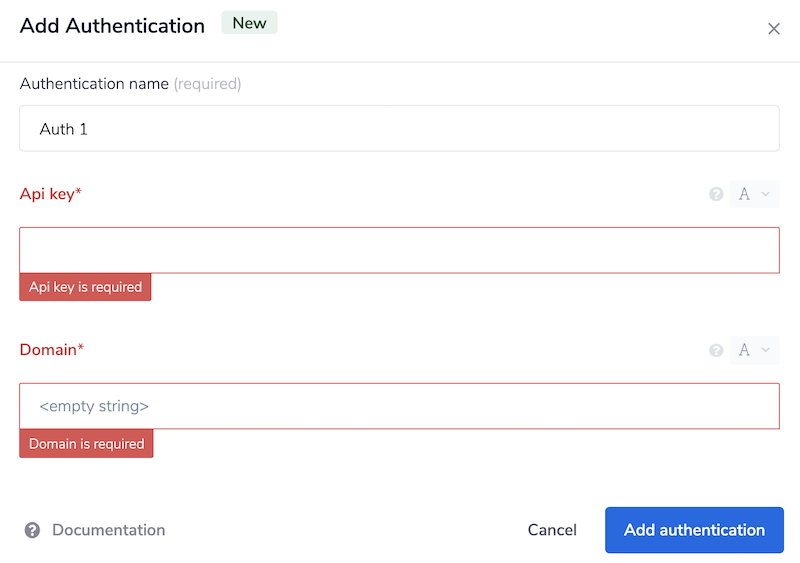The width and height of the screenshot is (800, 563).
Task: Click the help icon beside Api key
Action: 716,194
